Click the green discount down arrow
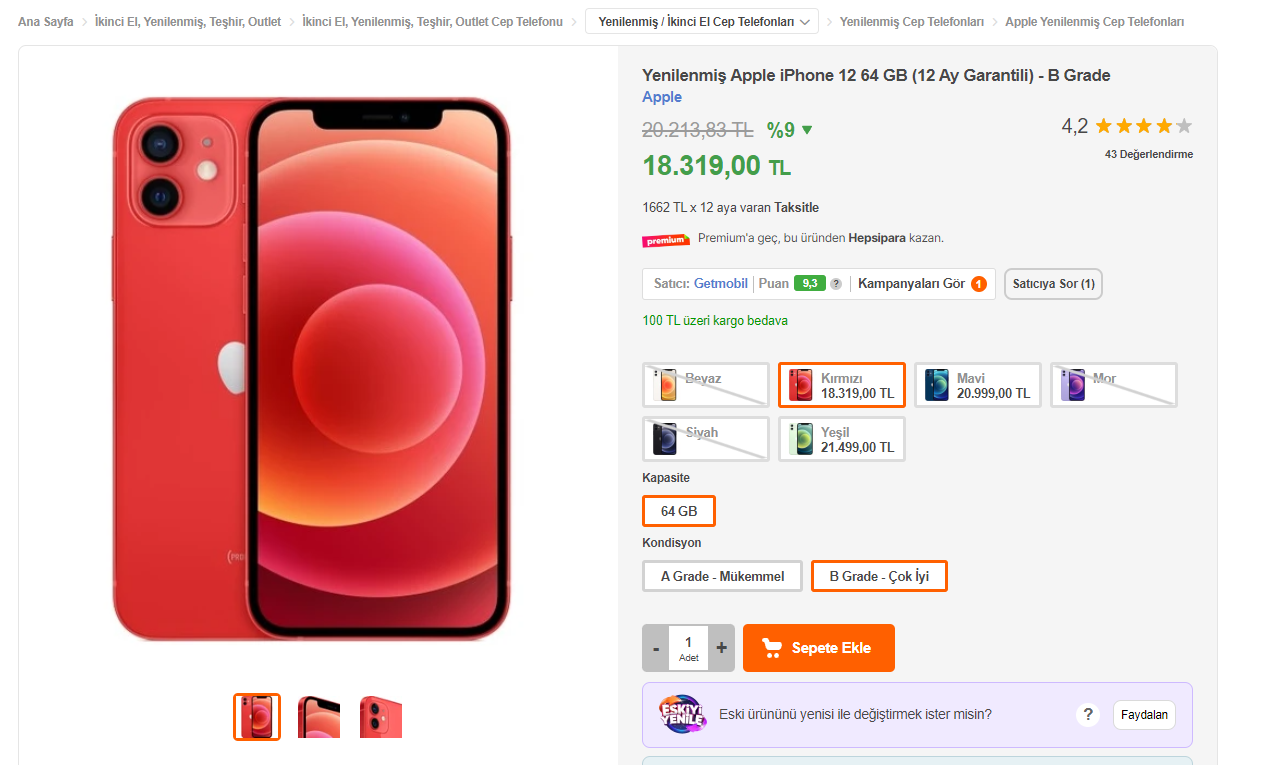The width and height of the screenshot is (1274, 765). coord(807,130)
